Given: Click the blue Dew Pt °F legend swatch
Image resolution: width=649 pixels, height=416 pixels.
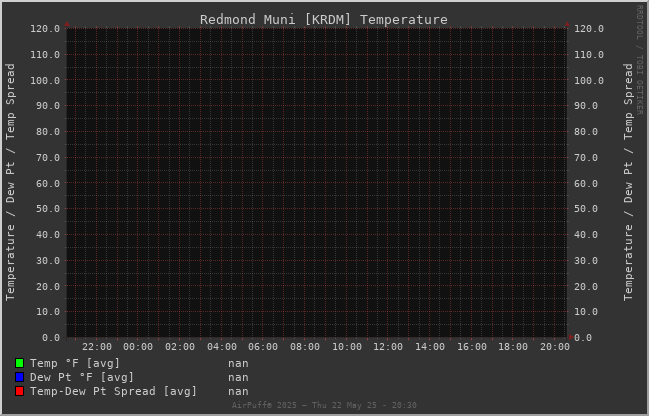Looking at the screenshot, I should click(x=19, y=377).
